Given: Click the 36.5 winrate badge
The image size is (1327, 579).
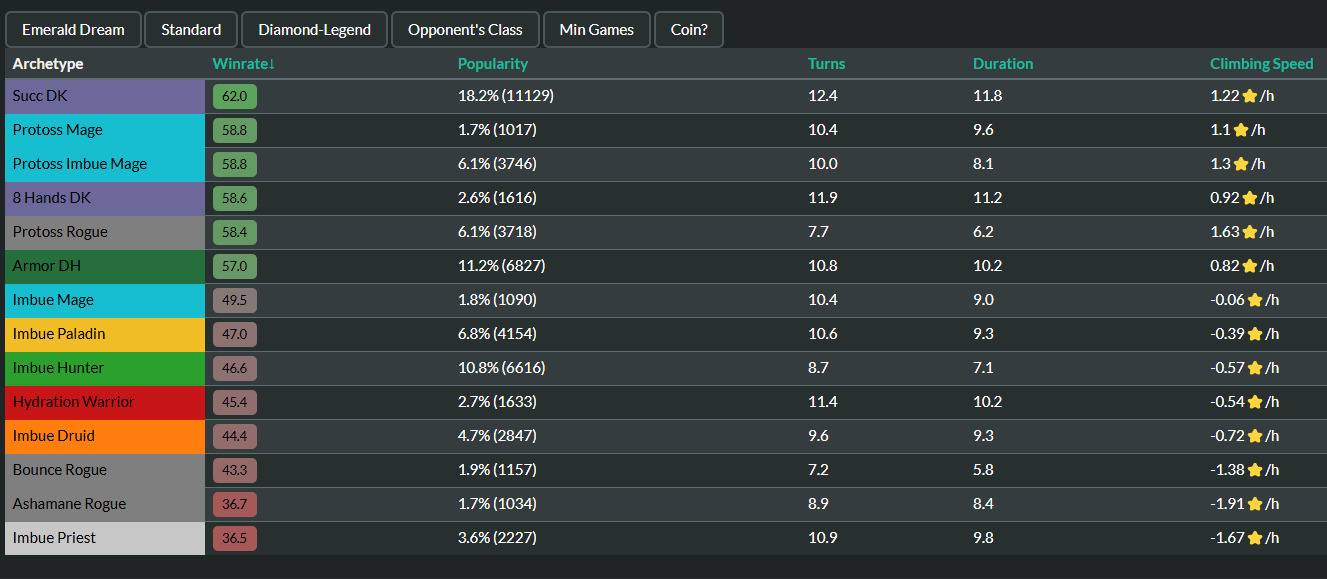Looking at the screenshot, I should pos(235,539).
